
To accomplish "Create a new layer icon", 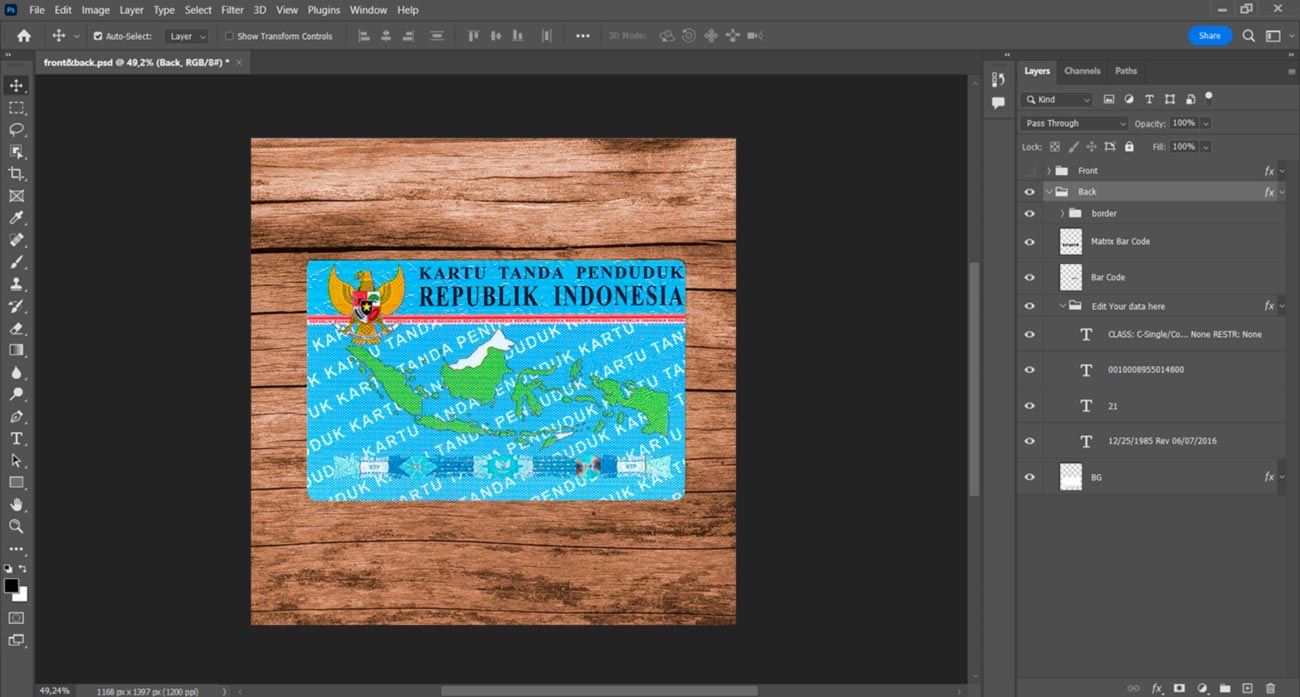I will pyautogui.click(x=1247, y=688).
